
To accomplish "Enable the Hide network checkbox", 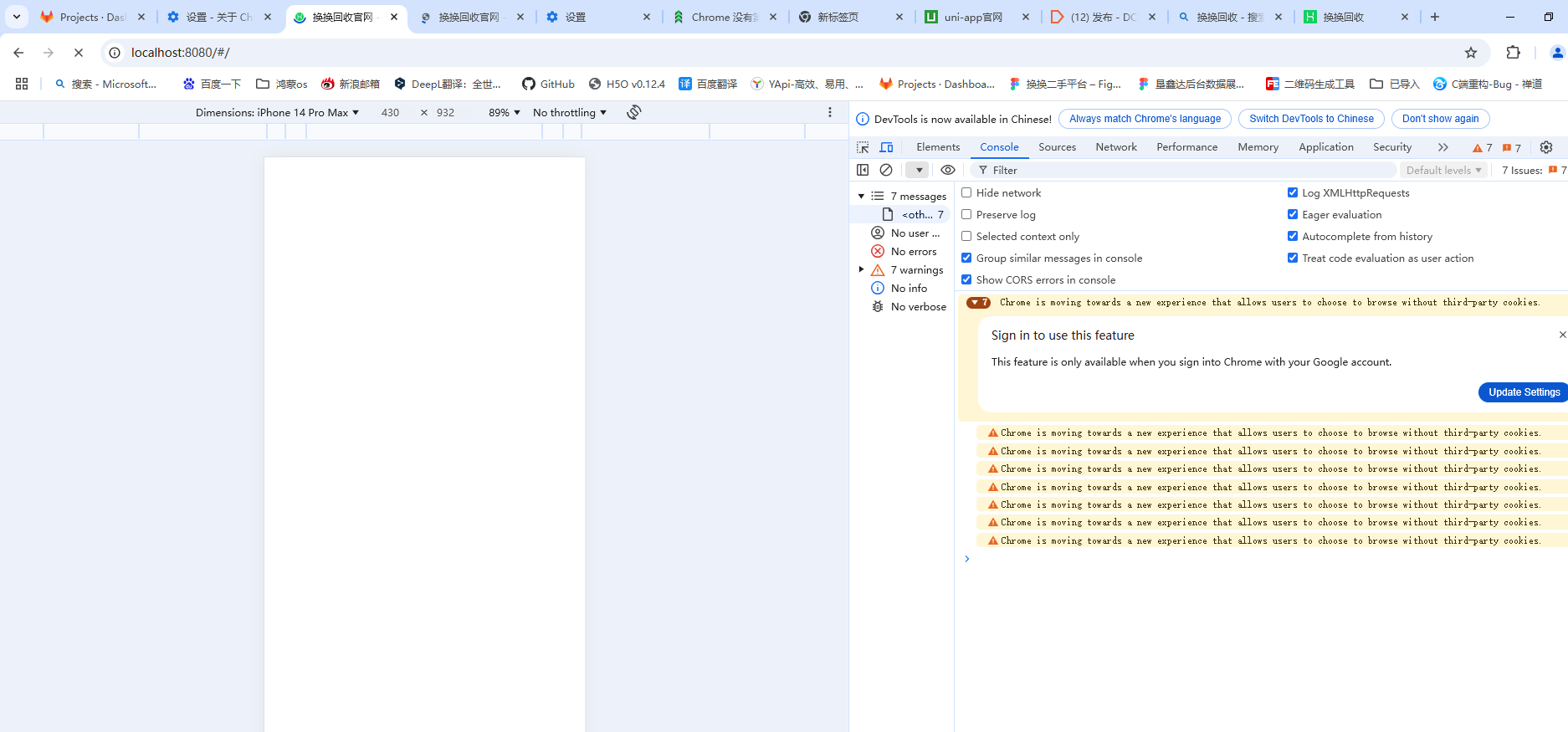I will click(x=966, y=192).
